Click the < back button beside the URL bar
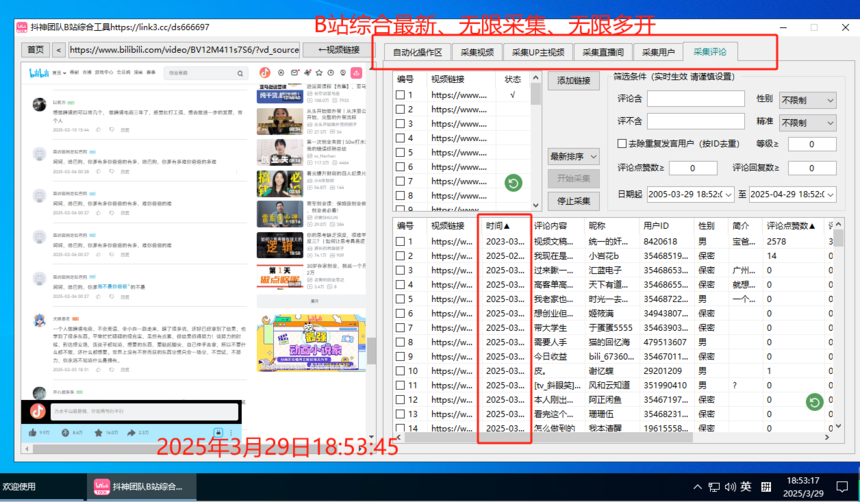The image size is (860, 502). [x=59, y=50]
